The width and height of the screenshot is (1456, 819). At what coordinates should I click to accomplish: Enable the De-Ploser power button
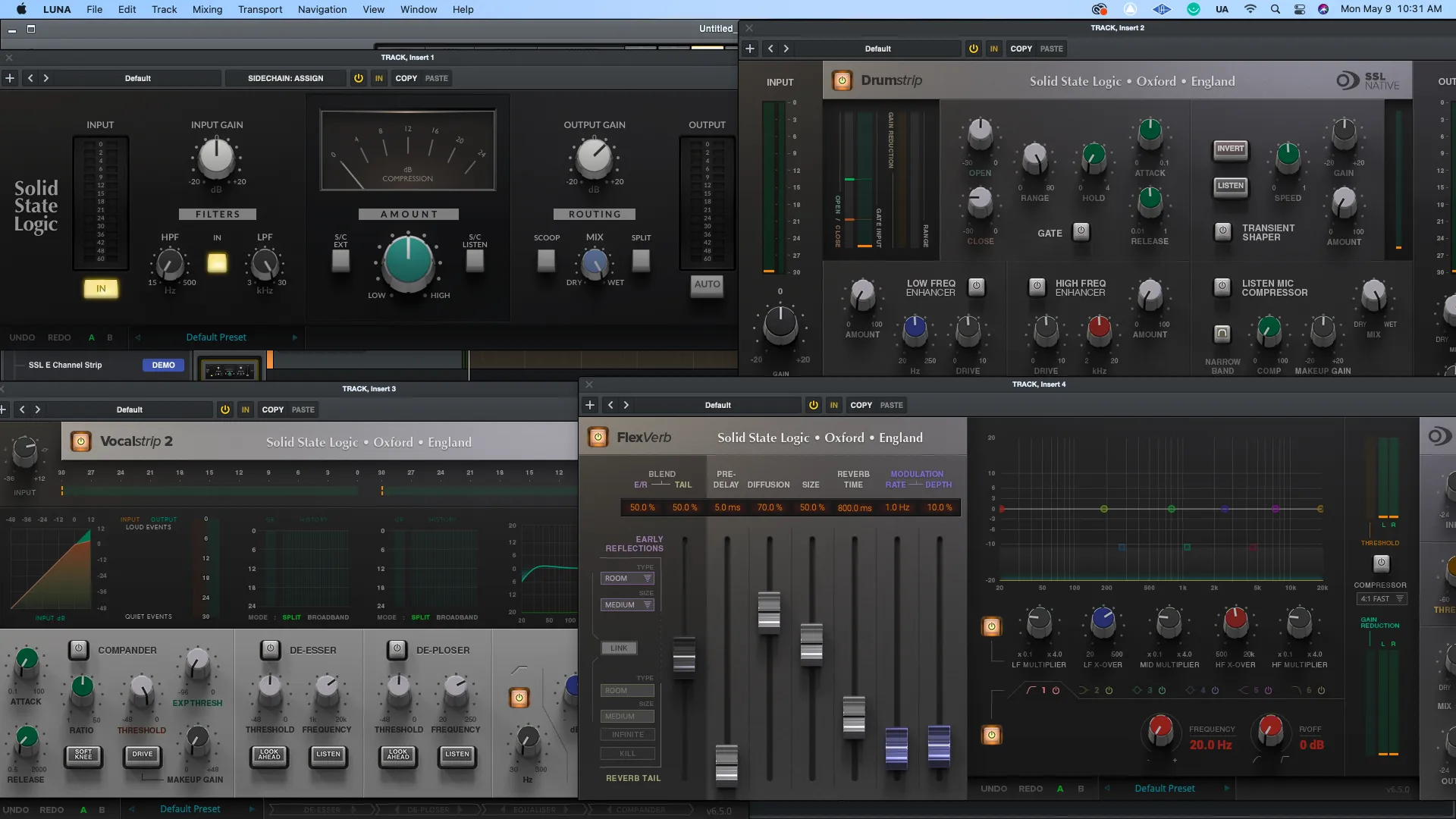(397, 649)
